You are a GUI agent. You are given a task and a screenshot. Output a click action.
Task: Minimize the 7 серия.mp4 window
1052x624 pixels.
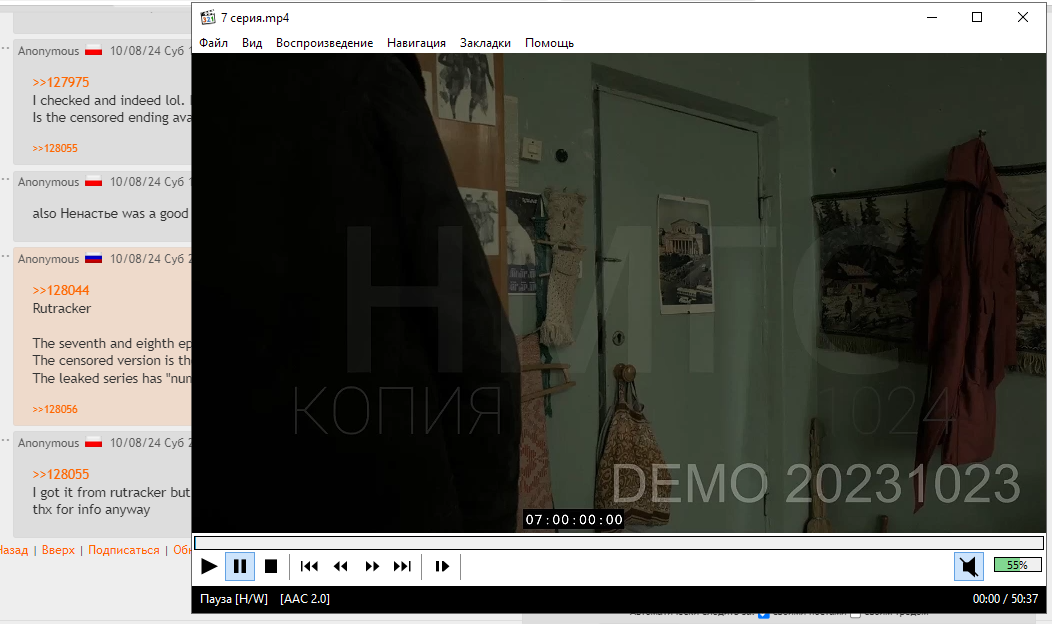tap(932, 17)
